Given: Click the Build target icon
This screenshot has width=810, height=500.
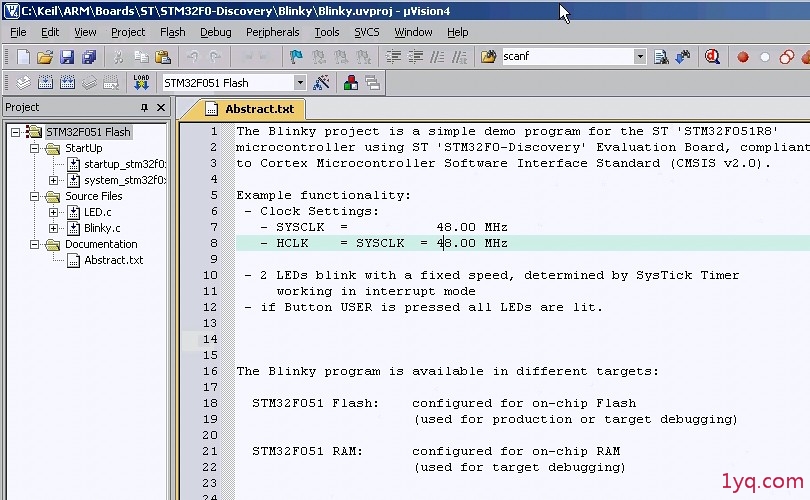Looking at the screenshot, I should [x=45, y=83].
